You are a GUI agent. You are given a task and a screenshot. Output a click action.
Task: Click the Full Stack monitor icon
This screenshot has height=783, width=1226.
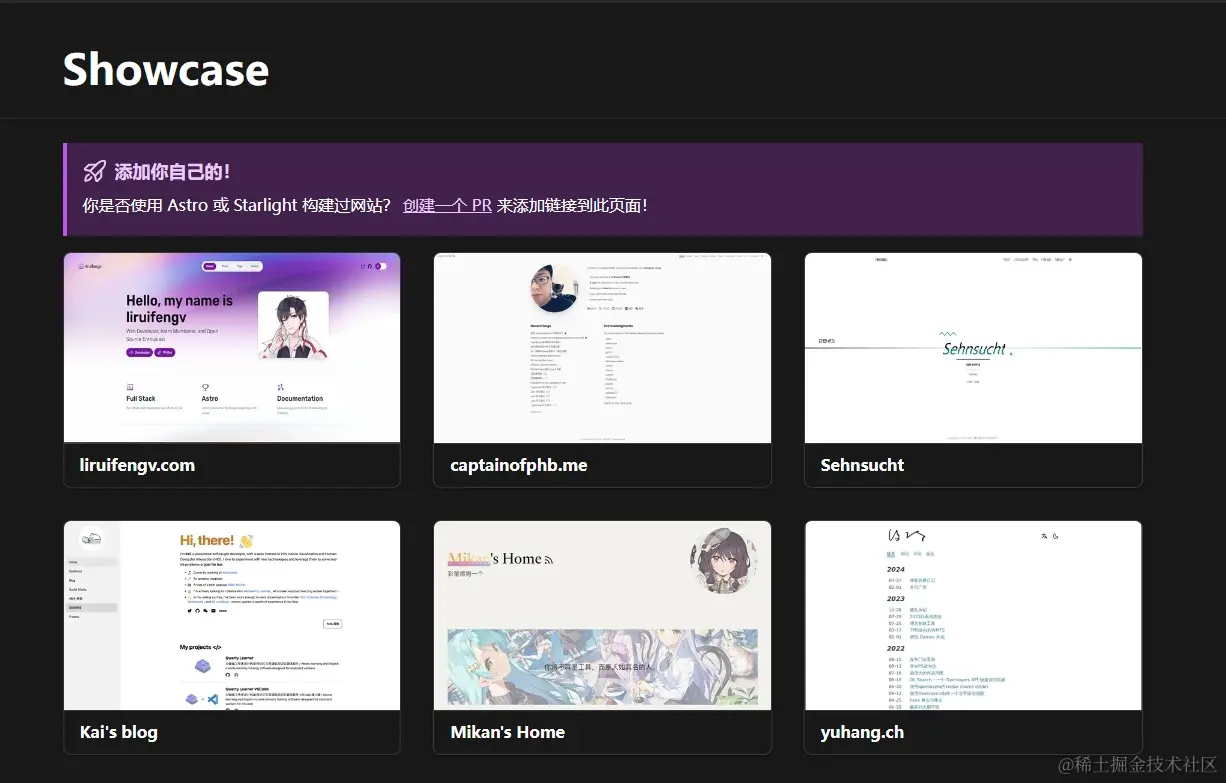click(129, 387)
